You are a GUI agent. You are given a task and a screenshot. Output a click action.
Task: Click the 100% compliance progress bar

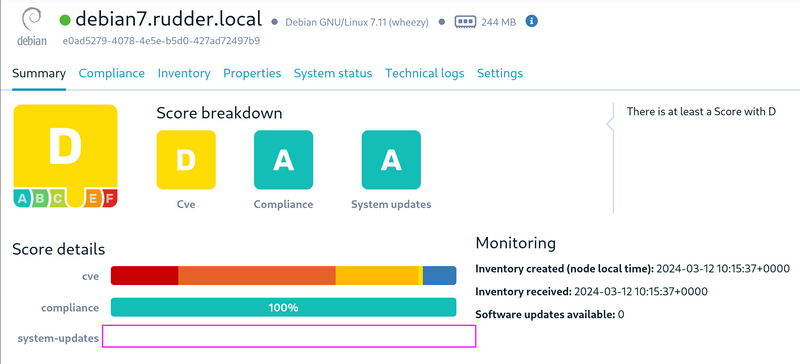click(x=283, y=307)
